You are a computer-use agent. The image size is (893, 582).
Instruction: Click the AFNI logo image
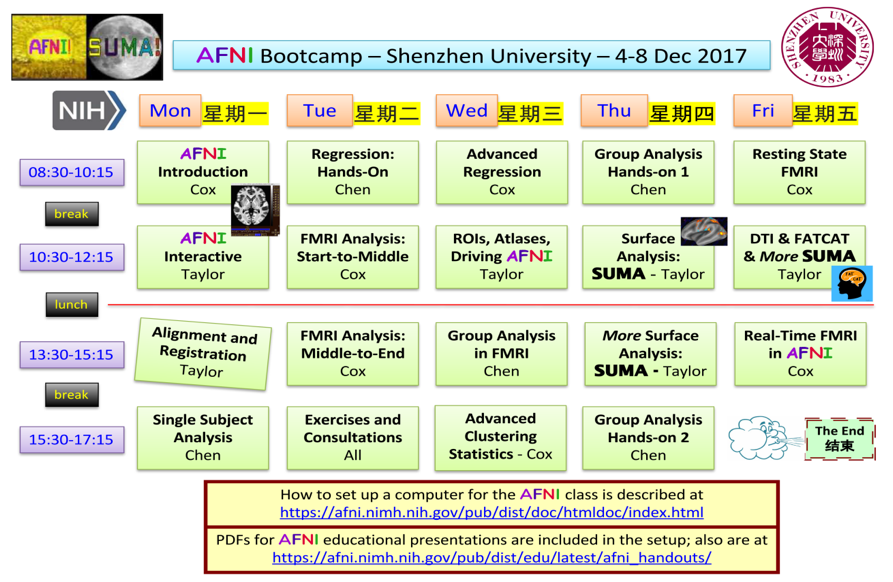click(x=48, y=46)
